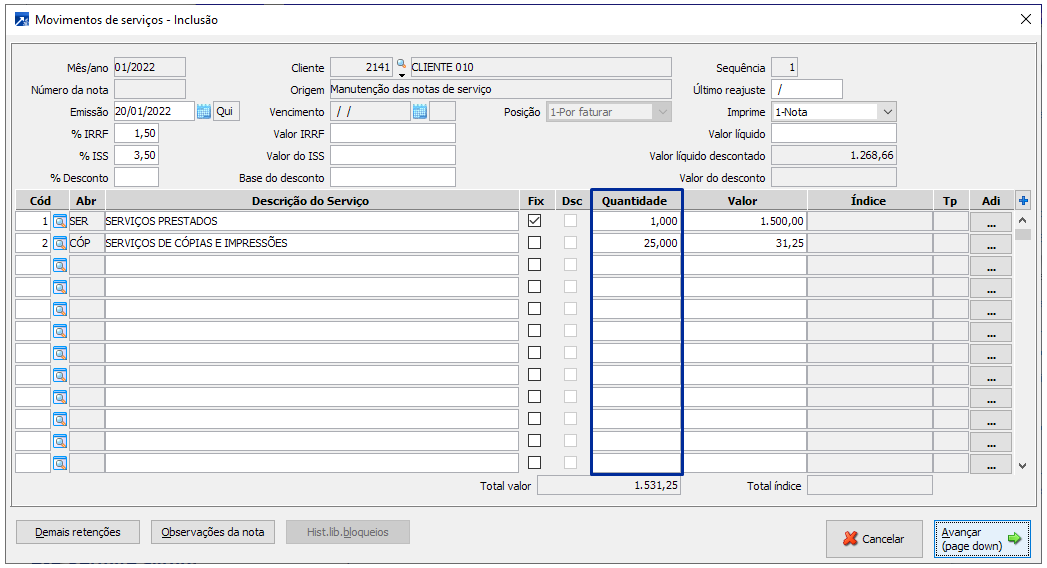Viewport: 1047px width, 568px height.
Task: Click description SERVIÇOS DE CÓPIAS E IMPRESSÕES
Action: pyautogui.click(x=311, y=244)
